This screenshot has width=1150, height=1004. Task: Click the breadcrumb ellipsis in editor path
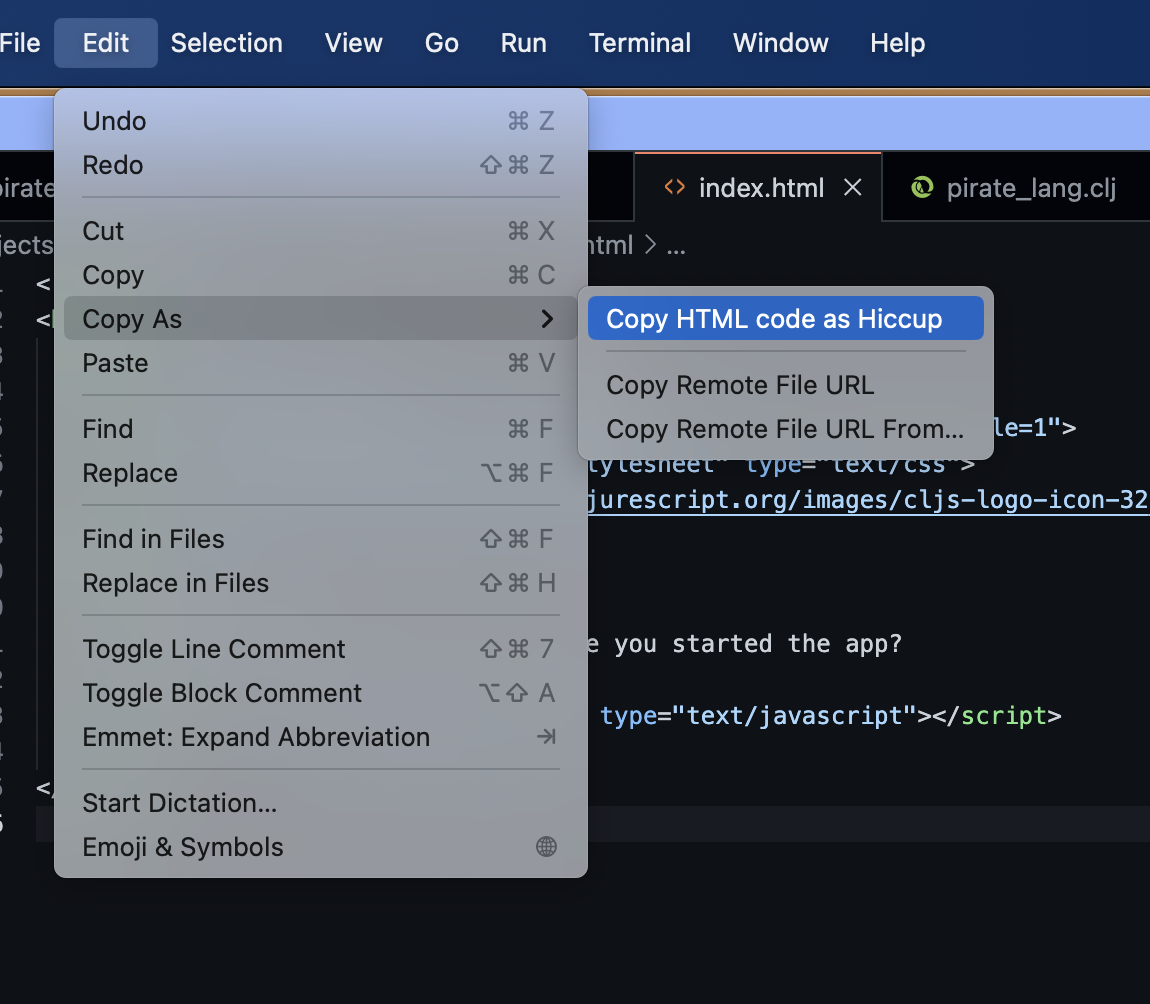676,246
